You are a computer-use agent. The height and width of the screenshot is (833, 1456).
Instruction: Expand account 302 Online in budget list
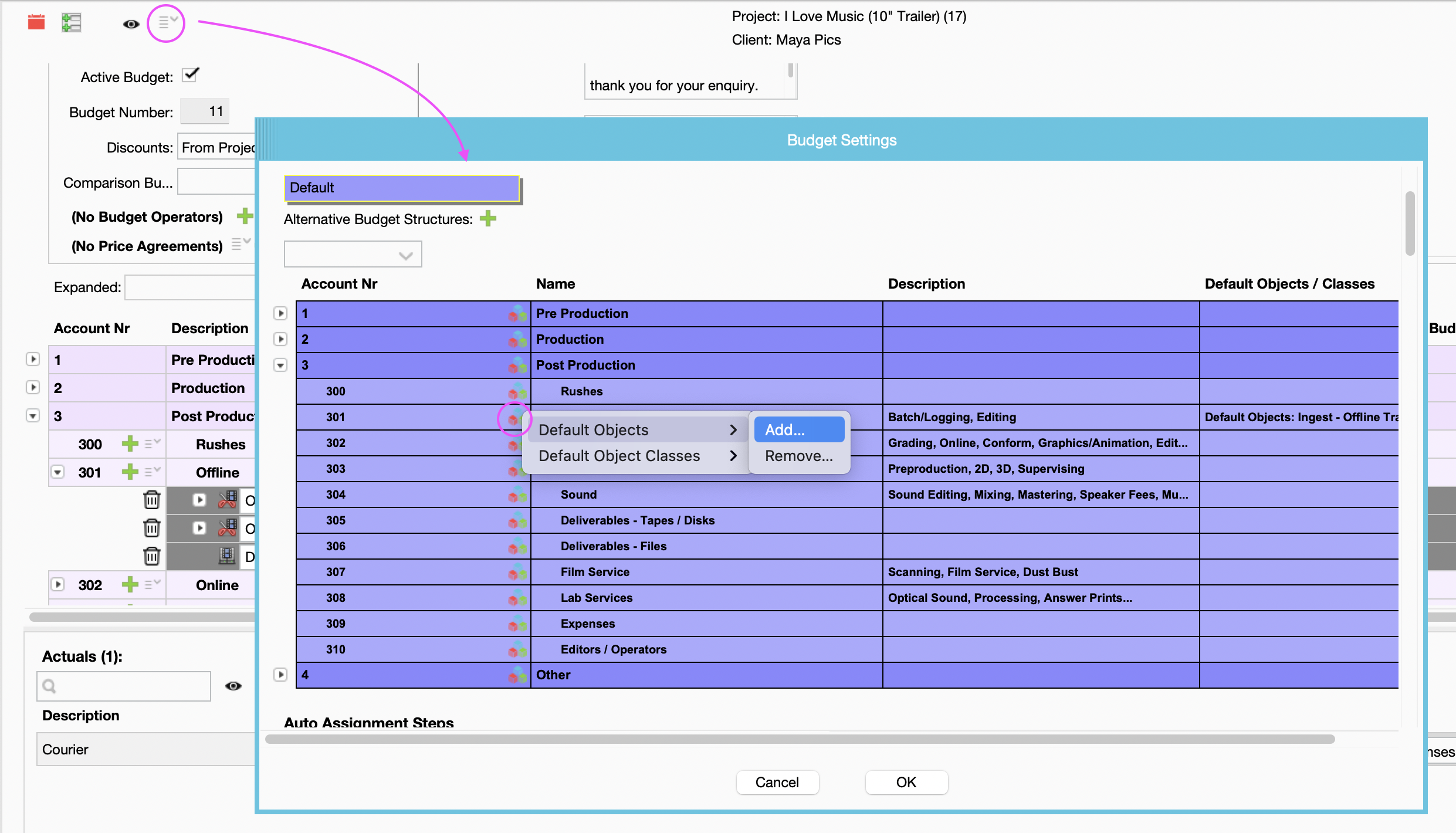coord(57,584)
